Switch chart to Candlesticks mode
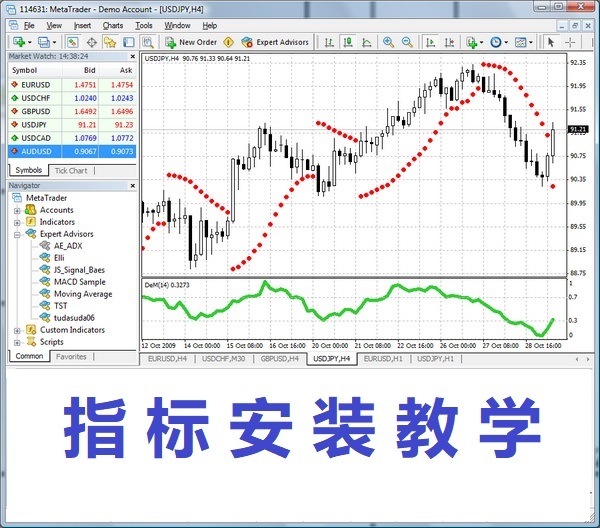Viewport: 600px width, 528px height. coord(348,42)
